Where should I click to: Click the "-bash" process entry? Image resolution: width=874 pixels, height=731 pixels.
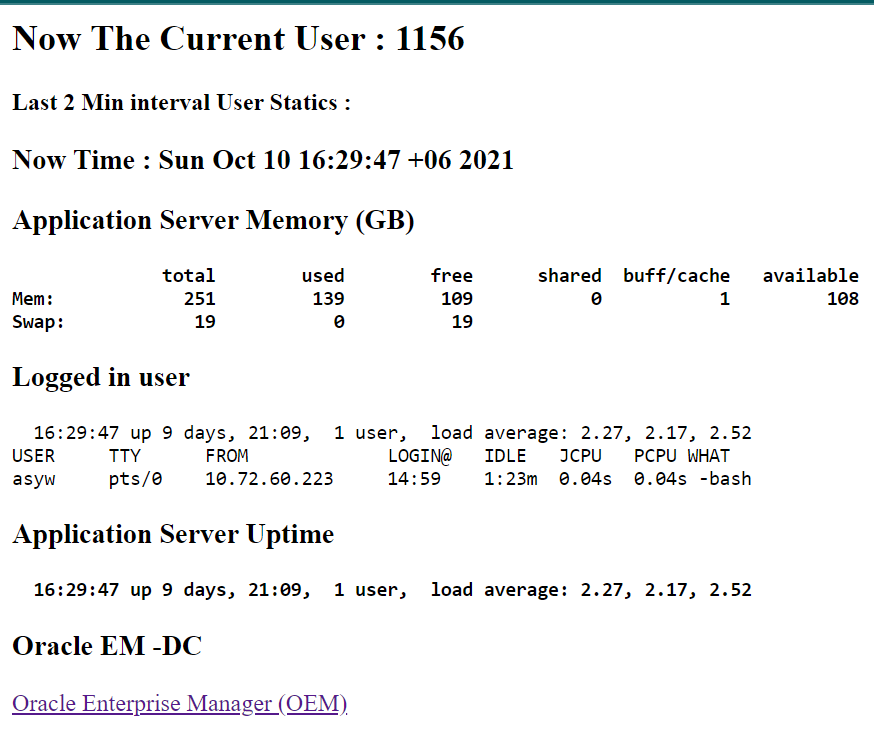coord(725,479)
